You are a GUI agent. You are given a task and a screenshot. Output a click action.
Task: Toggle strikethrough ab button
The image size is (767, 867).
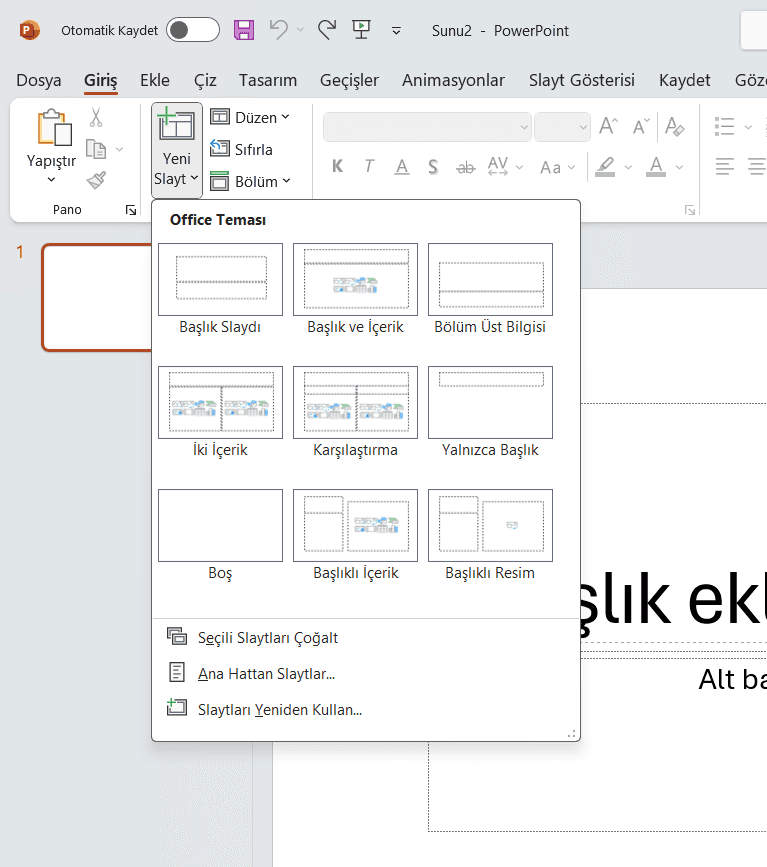pyautogui.click(x=466, y=167)
